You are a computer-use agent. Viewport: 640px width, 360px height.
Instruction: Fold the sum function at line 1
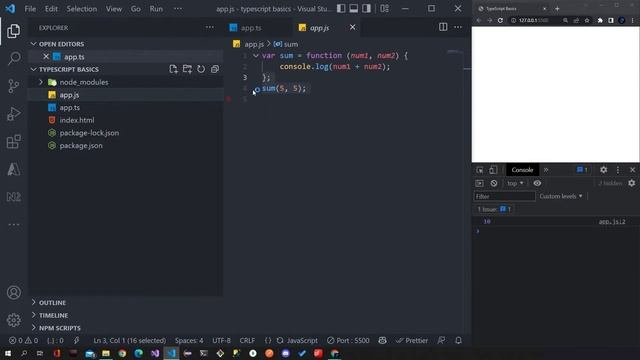pyautogui.click(x=256, y=56)
